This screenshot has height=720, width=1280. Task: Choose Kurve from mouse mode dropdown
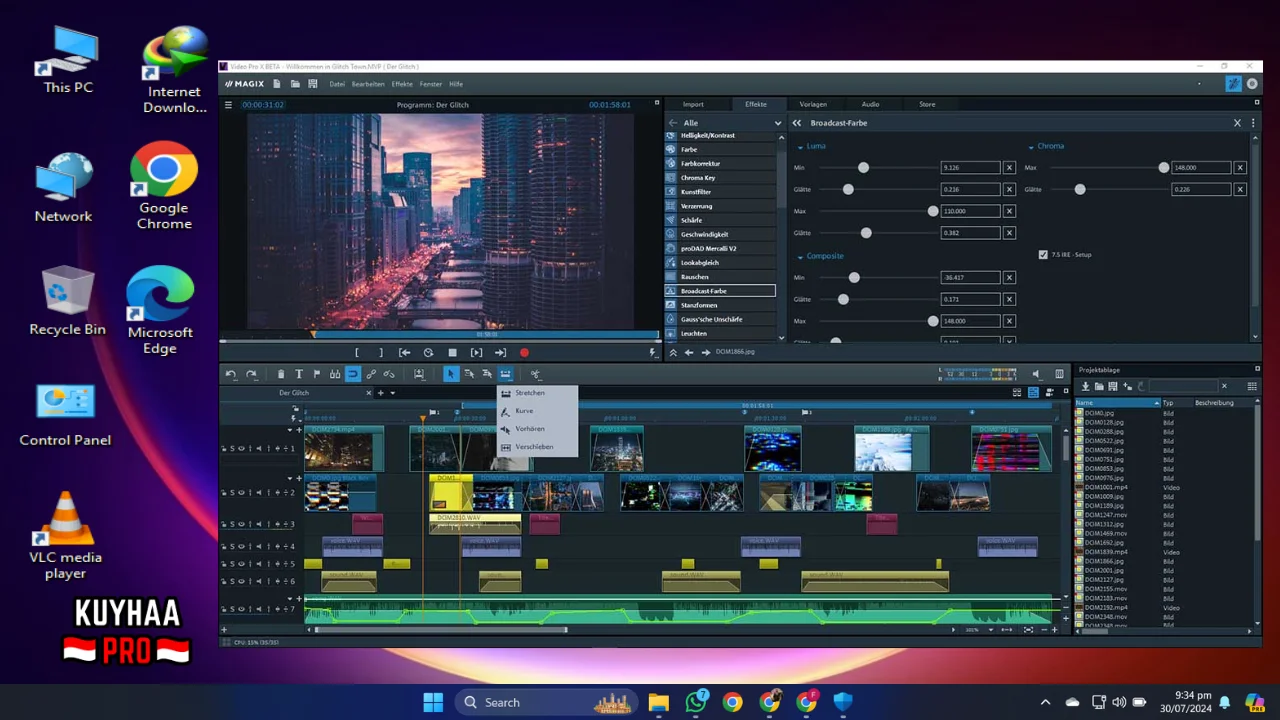(x=537, y=411)
